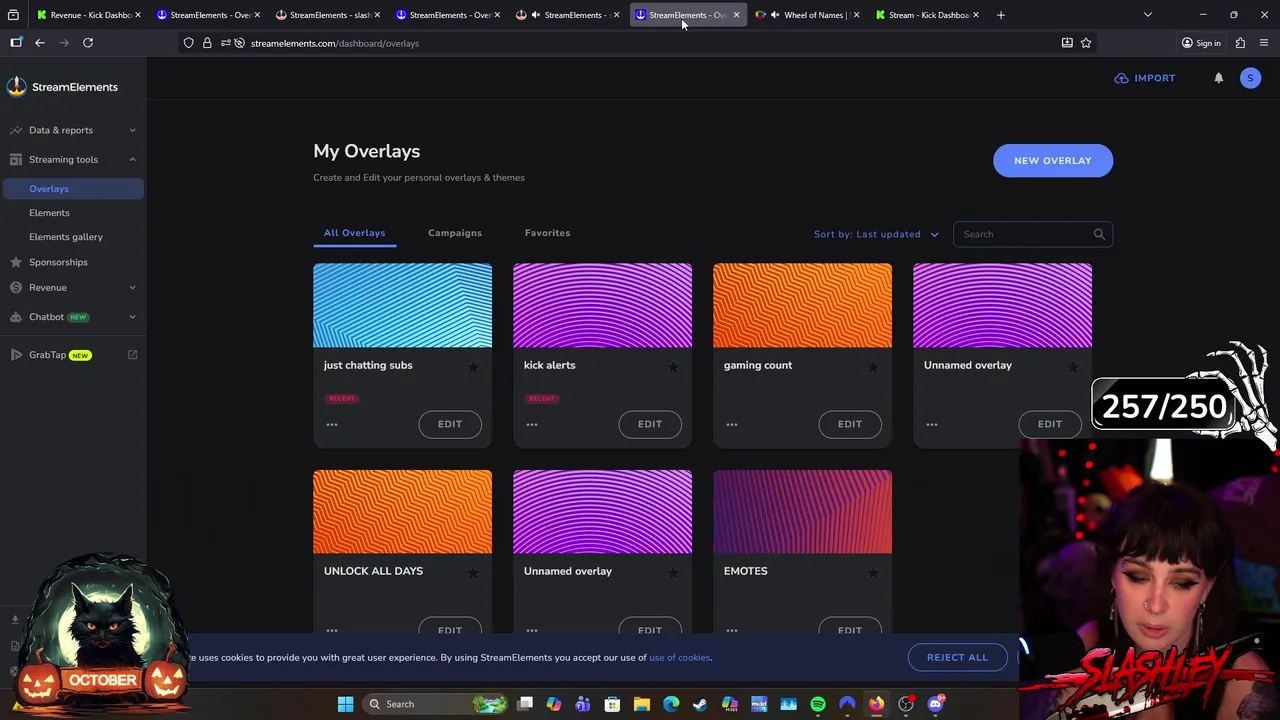Switch to Wheel of Names tab

click(x=808, y=15)
